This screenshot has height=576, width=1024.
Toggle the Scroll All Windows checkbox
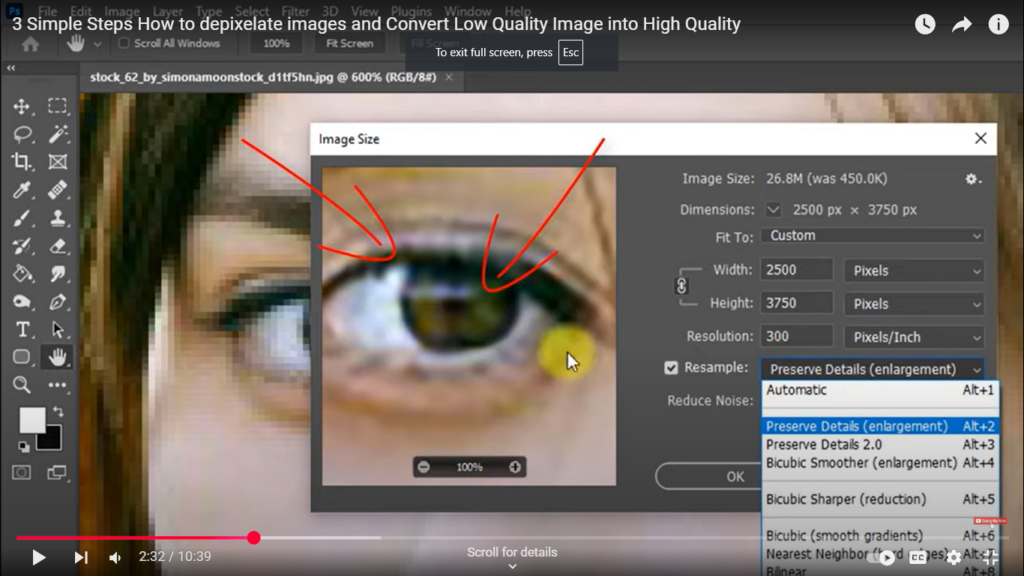[124, 44]
